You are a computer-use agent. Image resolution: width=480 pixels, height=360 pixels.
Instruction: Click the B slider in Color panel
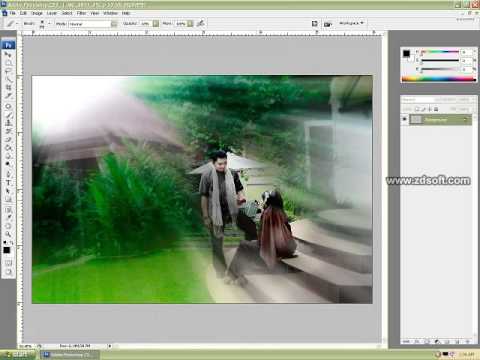[x=440, y=69]
